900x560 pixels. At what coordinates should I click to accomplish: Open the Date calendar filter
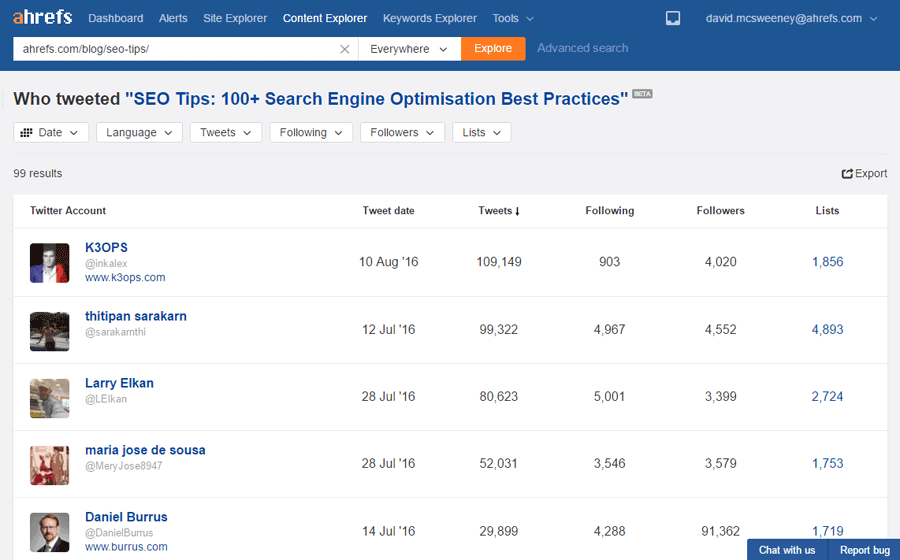pos(51,133)
